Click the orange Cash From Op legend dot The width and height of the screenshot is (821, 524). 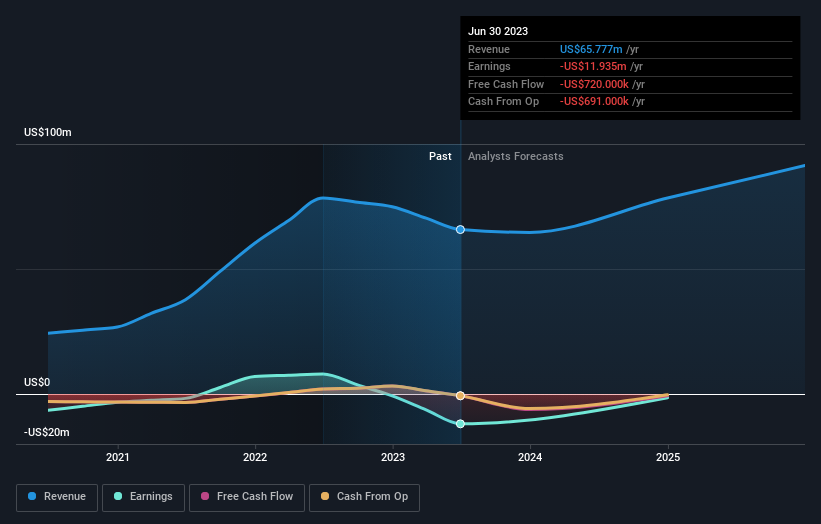click(325, 496)
